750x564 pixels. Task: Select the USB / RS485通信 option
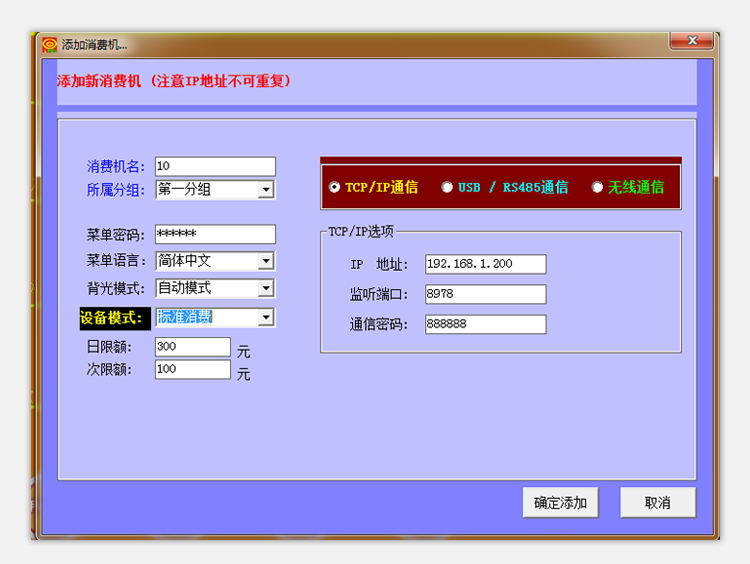coord(447,187)
